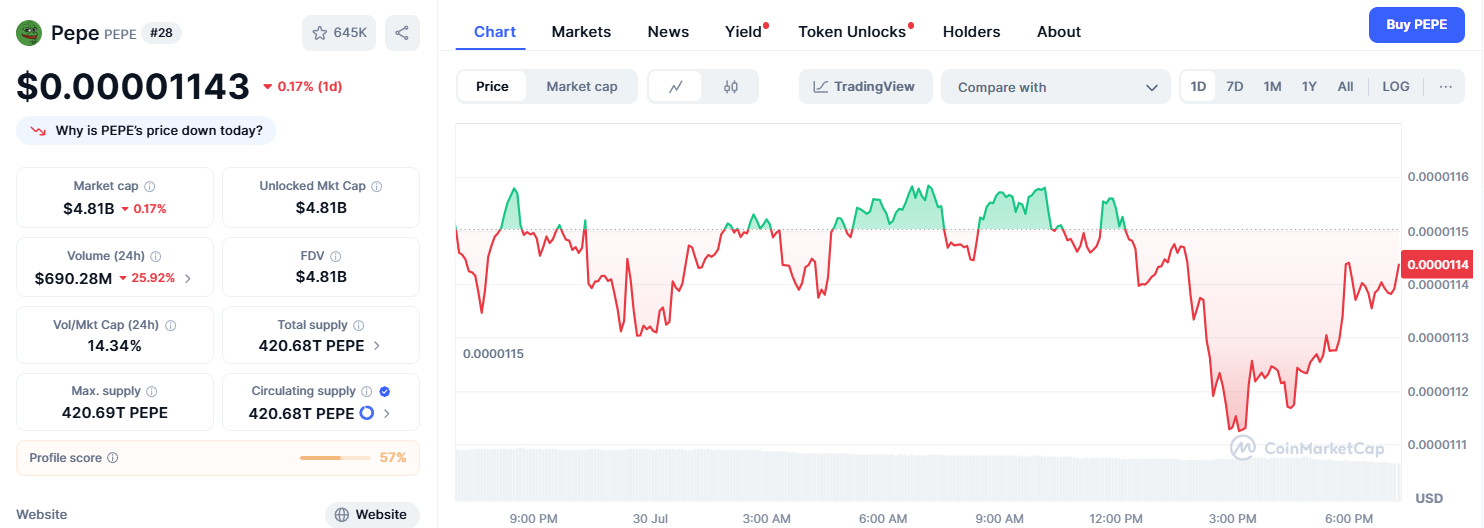
Task: Select the Market cap toggle
Action: [582, 87]
